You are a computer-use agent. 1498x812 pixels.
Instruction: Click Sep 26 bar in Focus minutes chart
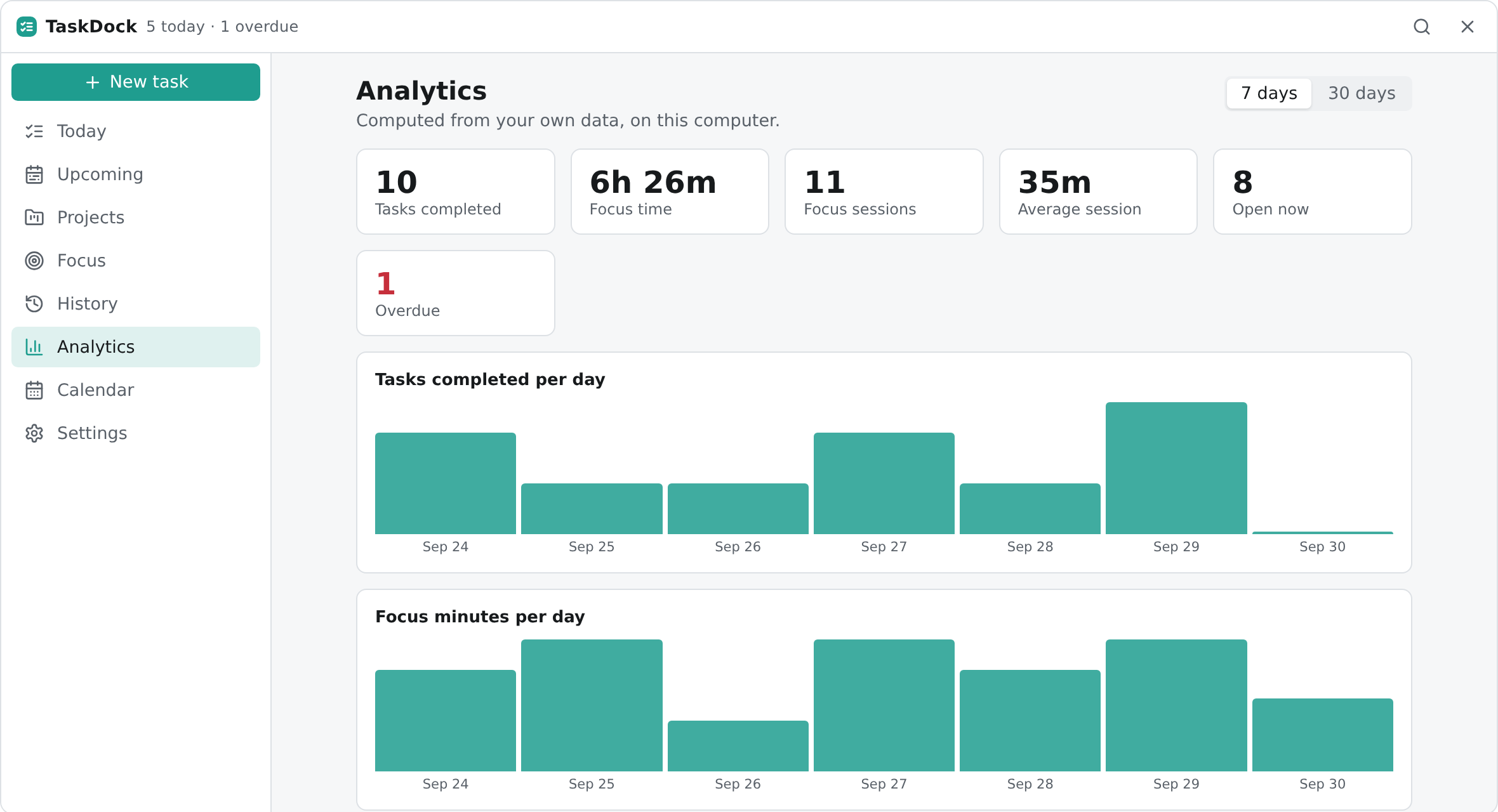pos(738,746)
